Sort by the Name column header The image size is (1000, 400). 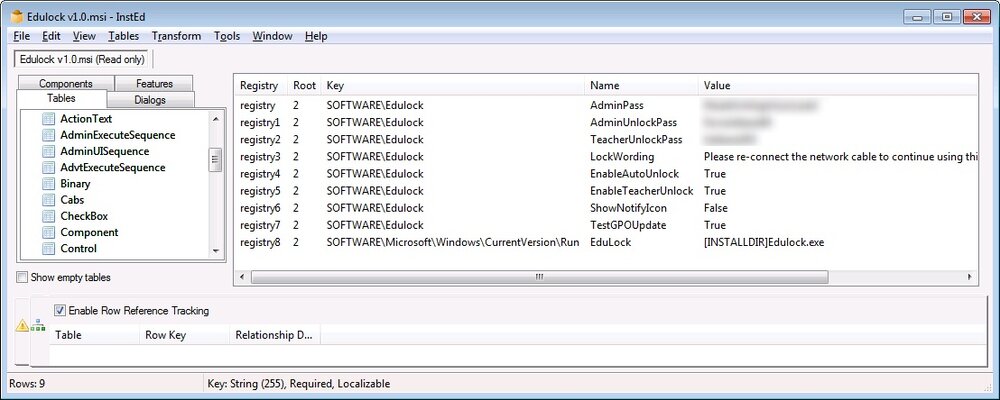click(x=641, y=85)
